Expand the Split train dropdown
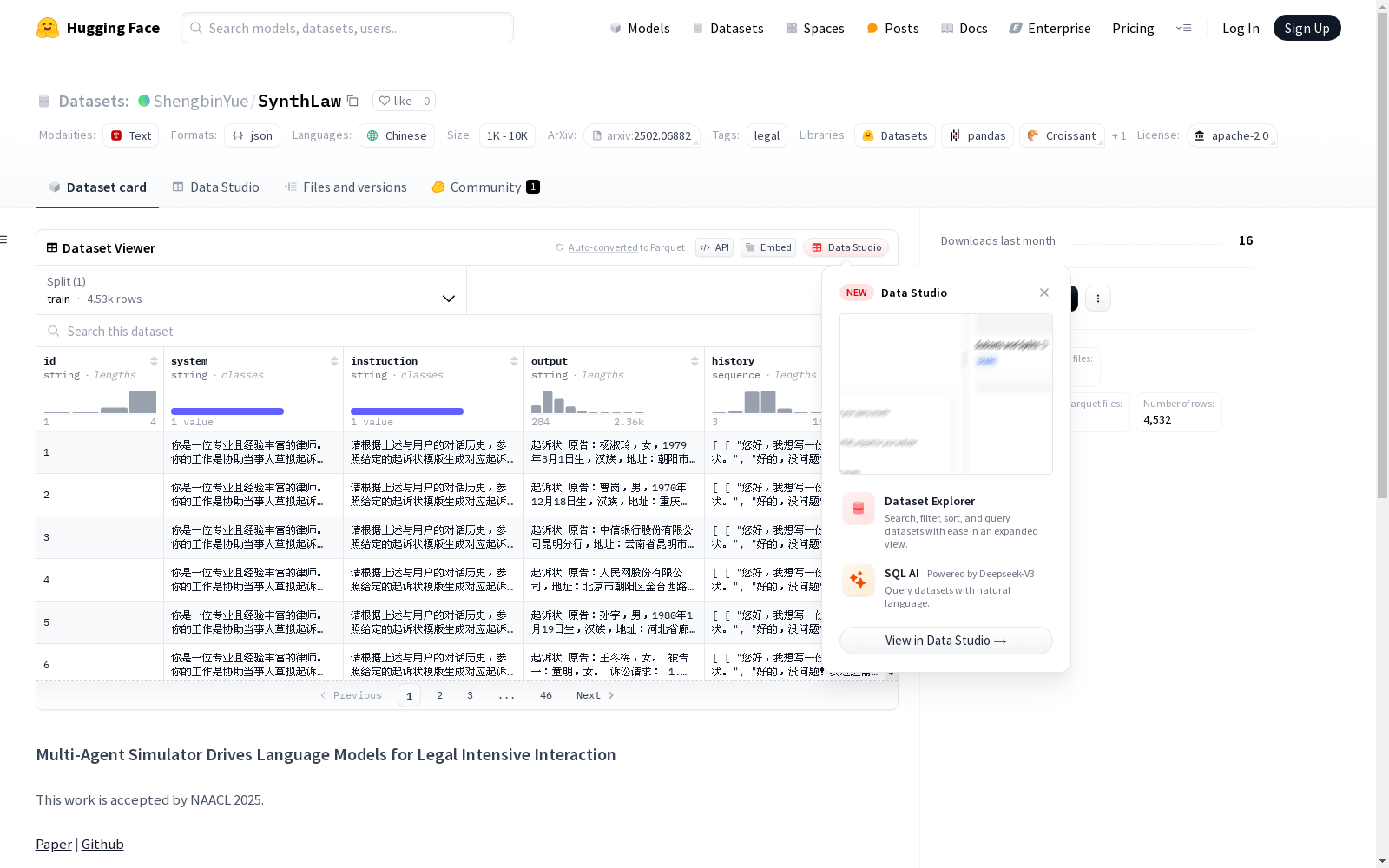This screenshot has height=868, width=1389. pyautogui.click(x=252, y=290)
